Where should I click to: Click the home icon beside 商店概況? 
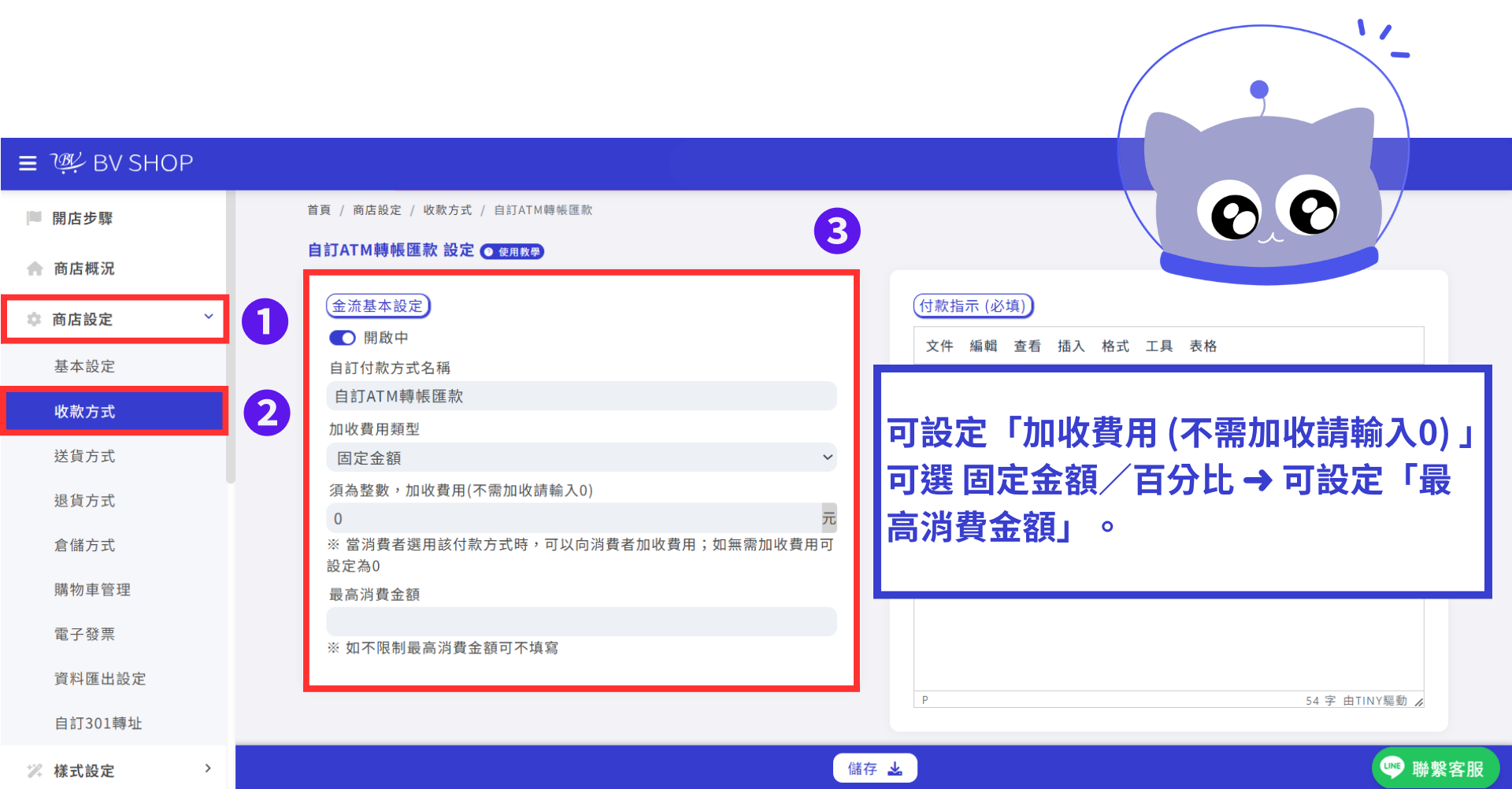pyautogui.click(x=35, y=269)
